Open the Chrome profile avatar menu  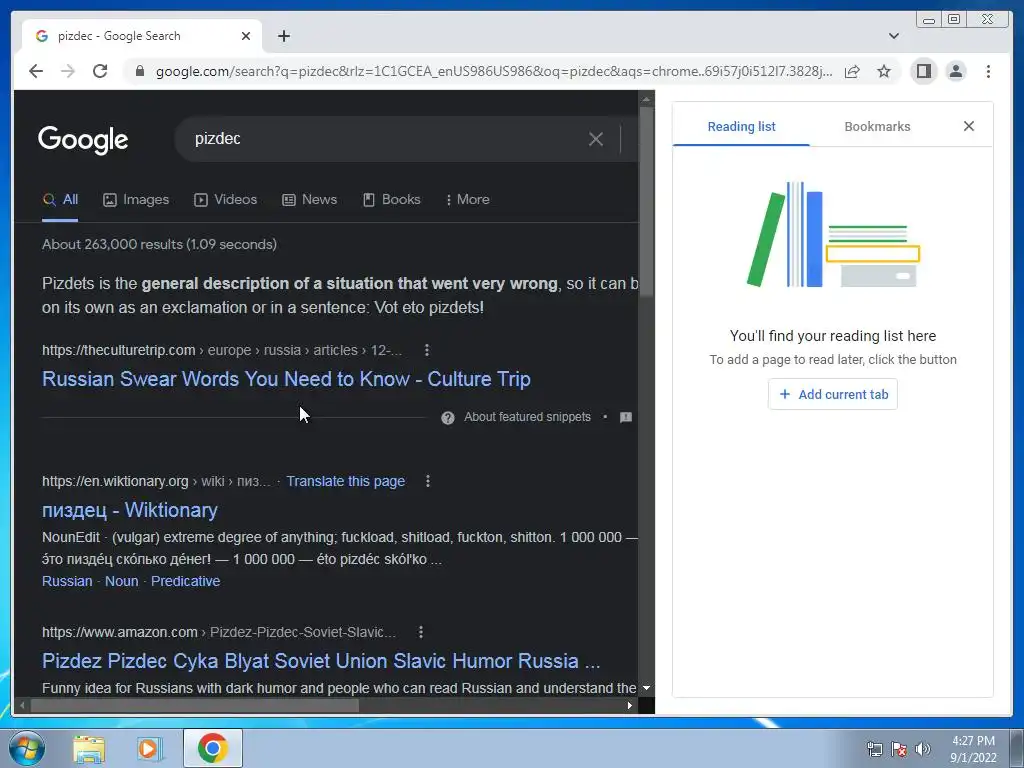click(x=956, y=71)
